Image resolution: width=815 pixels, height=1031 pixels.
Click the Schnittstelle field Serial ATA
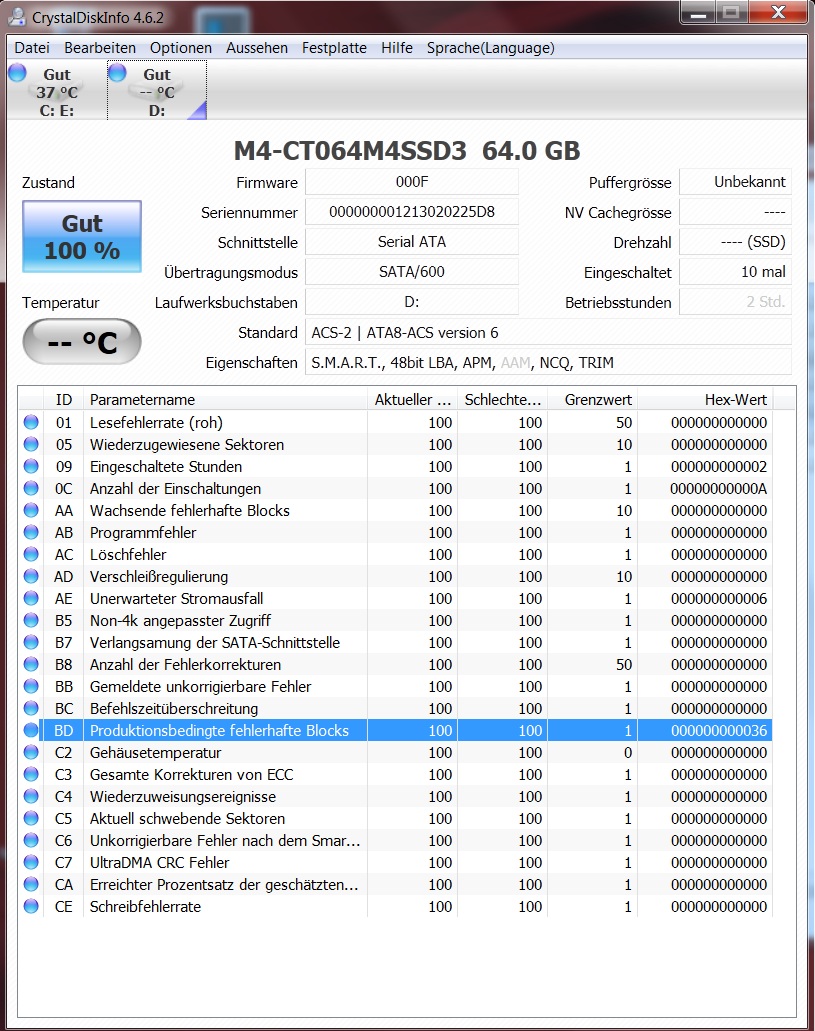[x=412, y=242]
